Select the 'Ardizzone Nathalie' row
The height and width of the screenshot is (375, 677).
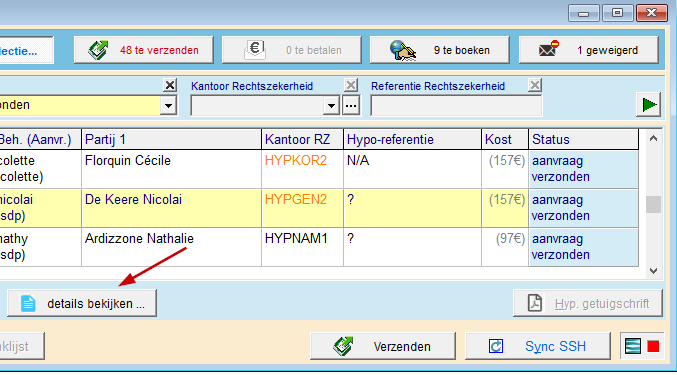[319, 247]
